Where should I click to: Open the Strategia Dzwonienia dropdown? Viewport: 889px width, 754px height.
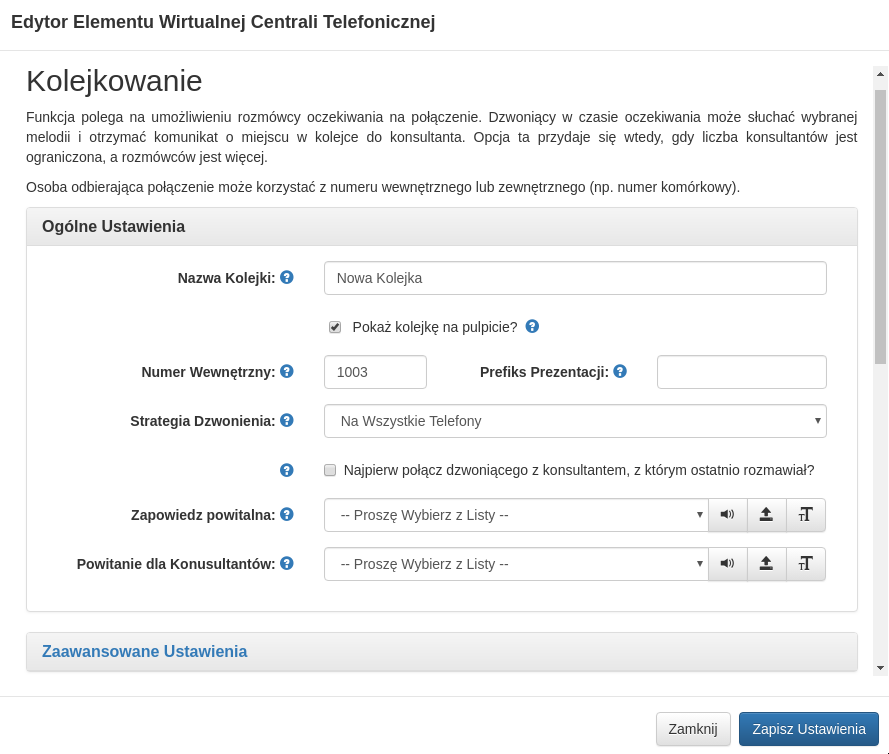[575, 421]
